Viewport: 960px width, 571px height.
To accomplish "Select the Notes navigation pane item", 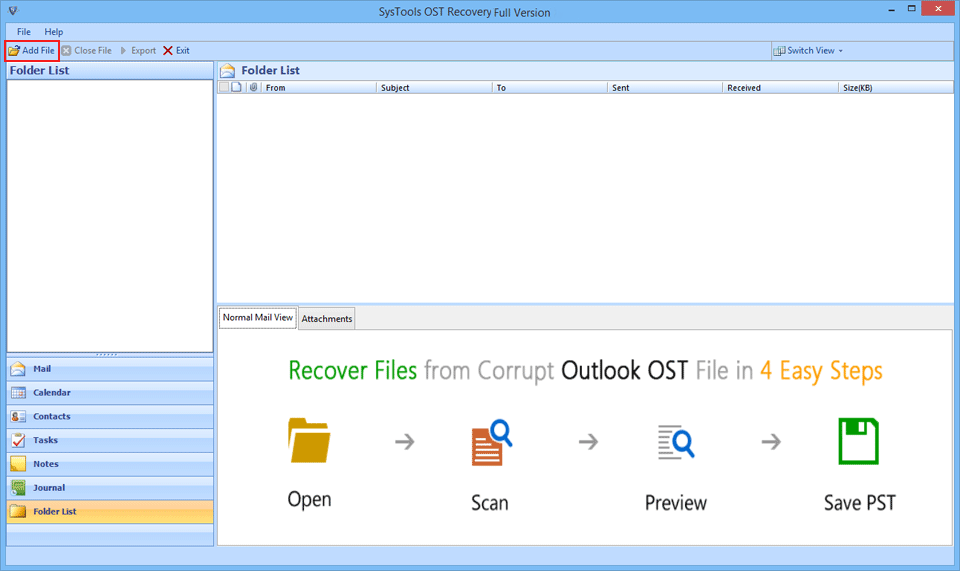I will pos(110,465).
